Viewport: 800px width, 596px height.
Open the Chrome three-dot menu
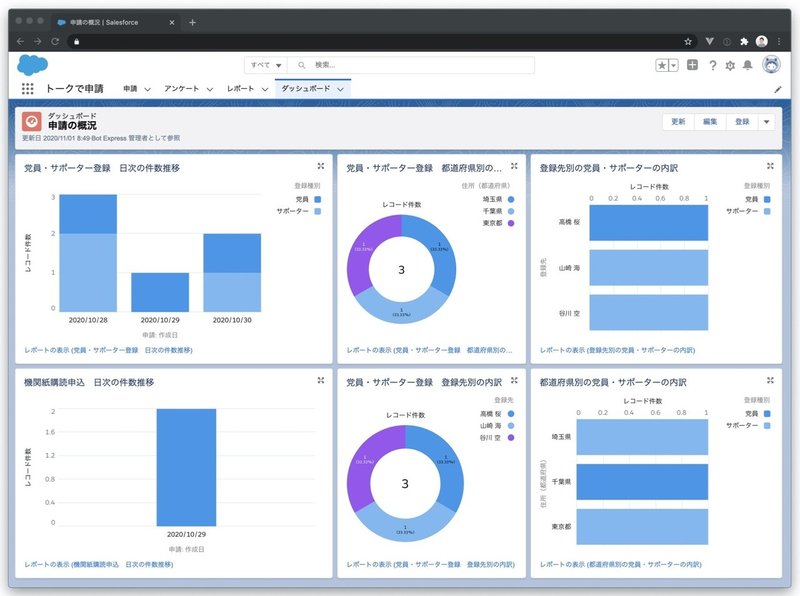pos(779,41)
